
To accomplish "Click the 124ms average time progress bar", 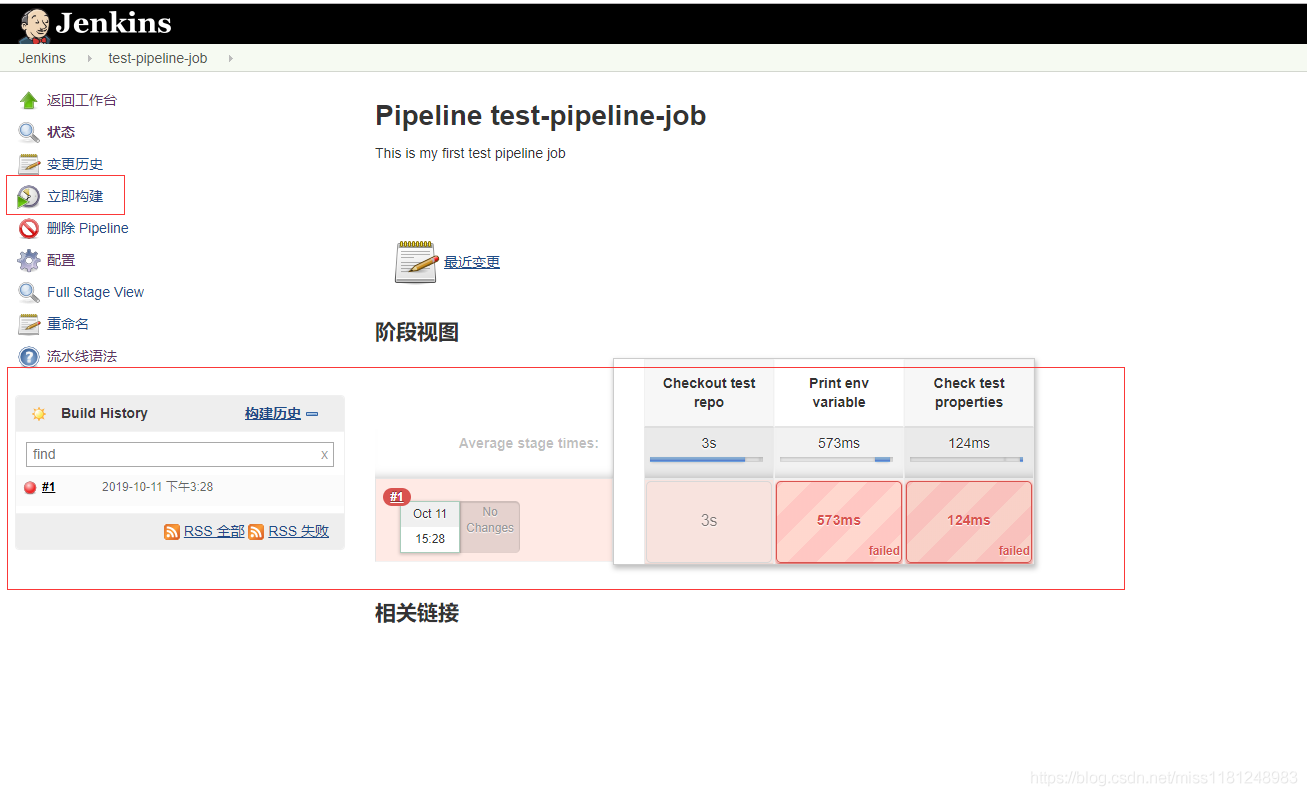I will pos(966,460).
